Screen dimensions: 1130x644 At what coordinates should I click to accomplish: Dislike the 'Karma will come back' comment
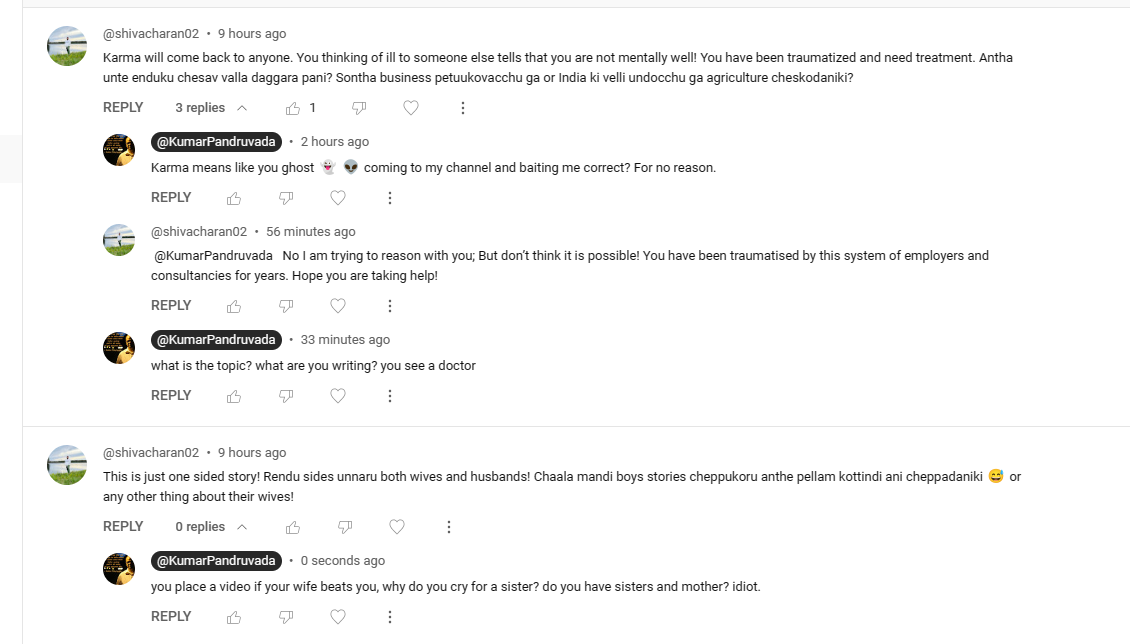click(x=359, y=108)
